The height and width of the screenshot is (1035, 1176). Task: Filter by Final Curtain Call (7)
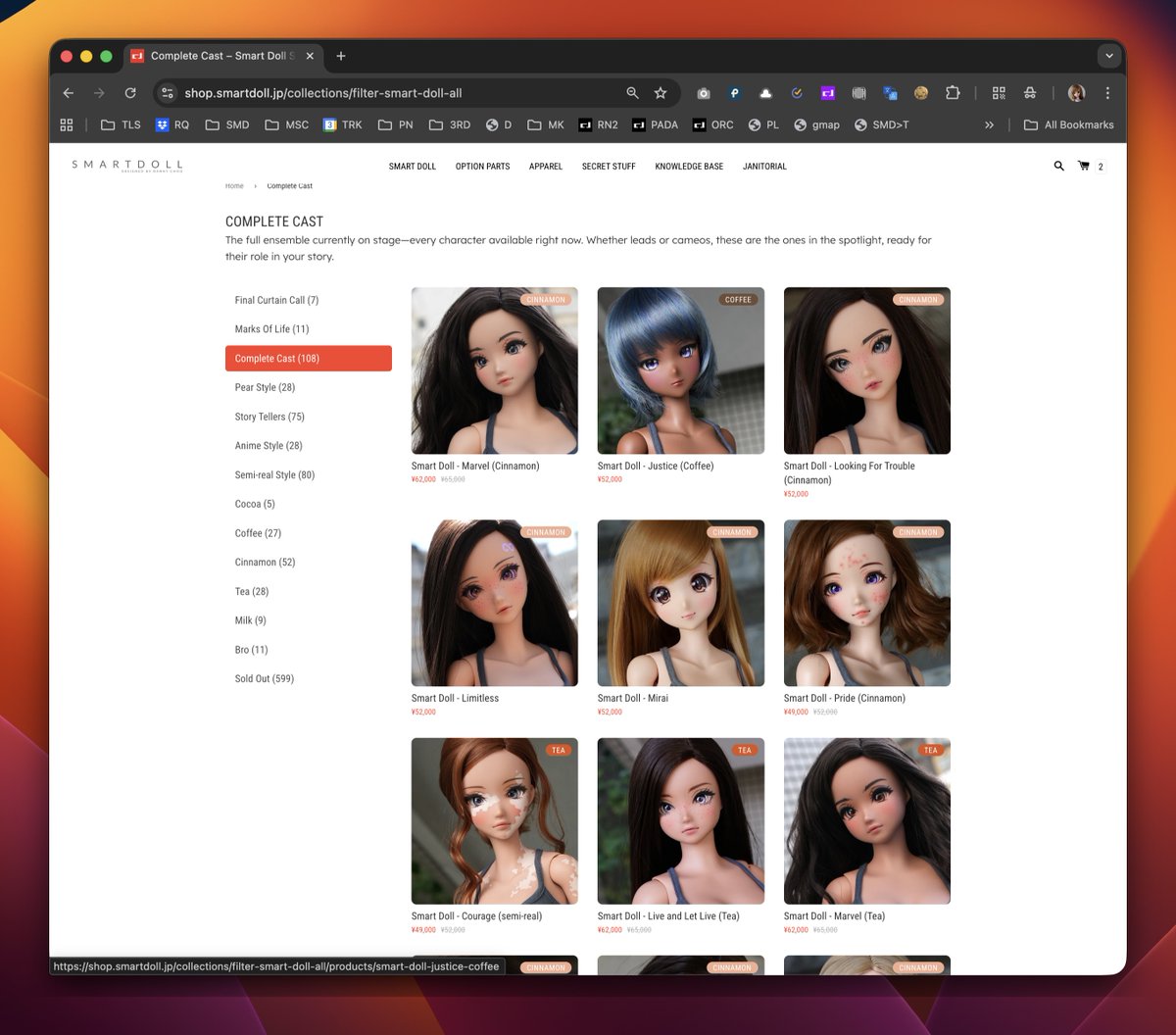(x=309, y=300)
